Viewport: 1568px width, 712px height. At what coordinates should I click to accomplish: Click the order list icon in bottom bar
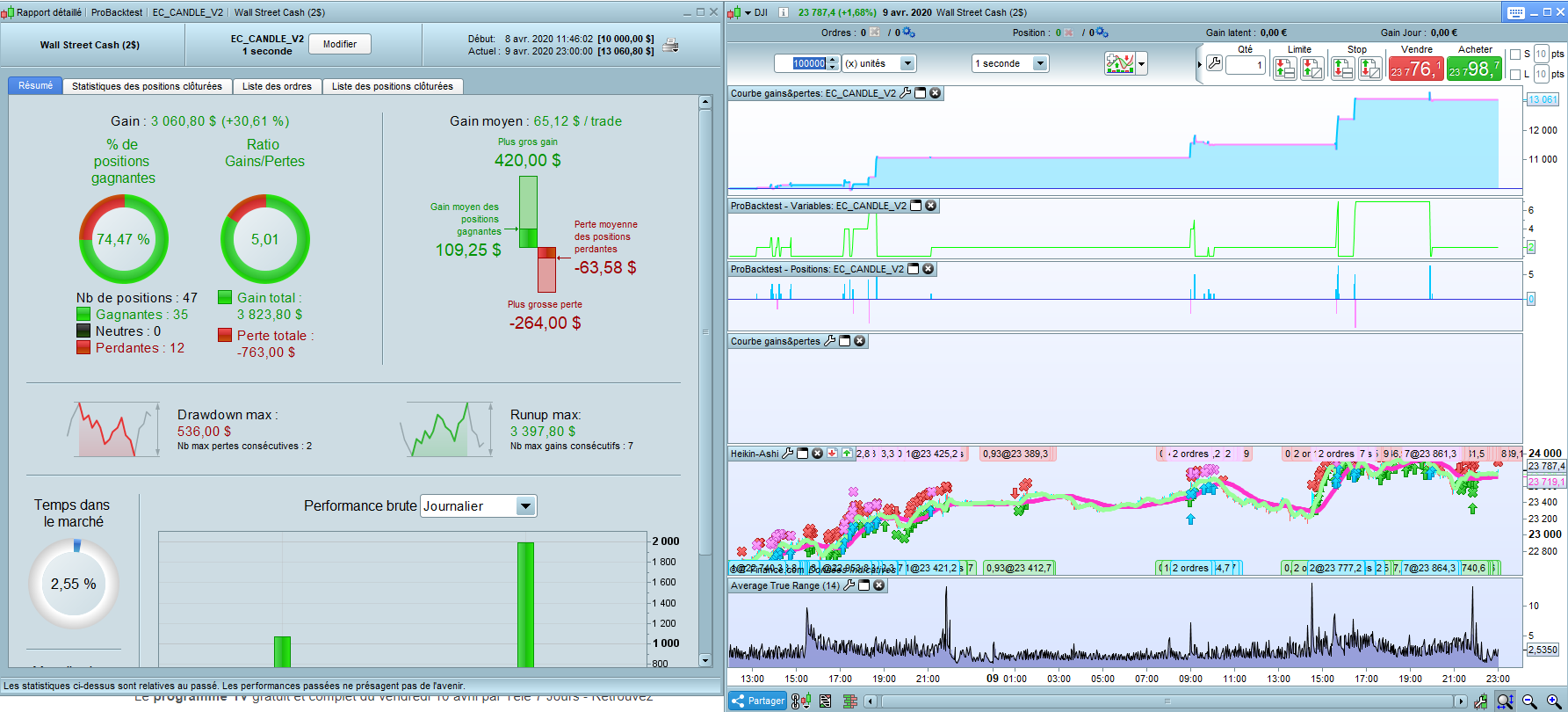[x=826, y=701]
